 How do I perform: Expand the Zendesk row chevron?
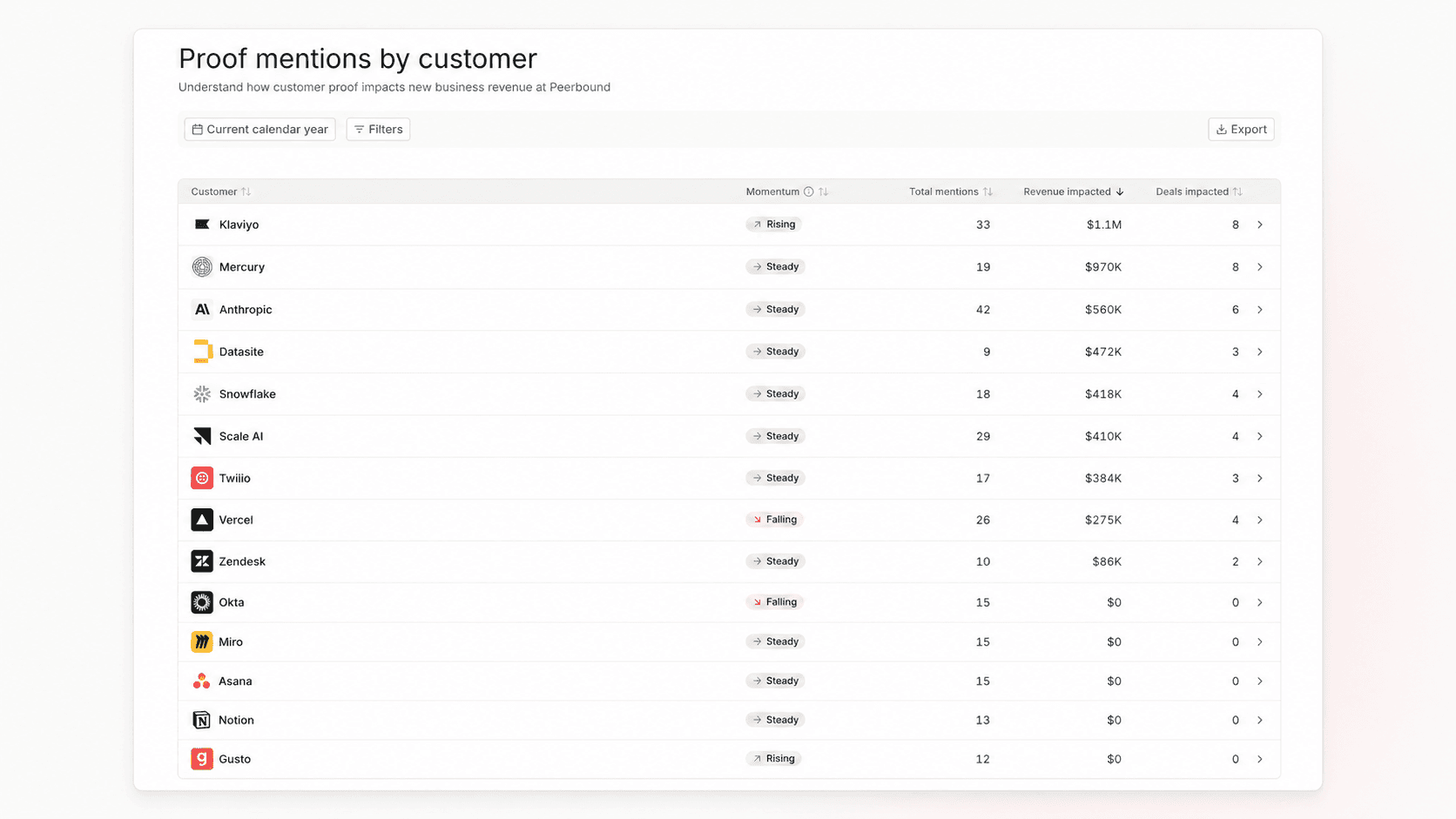tap(1260, 561)
